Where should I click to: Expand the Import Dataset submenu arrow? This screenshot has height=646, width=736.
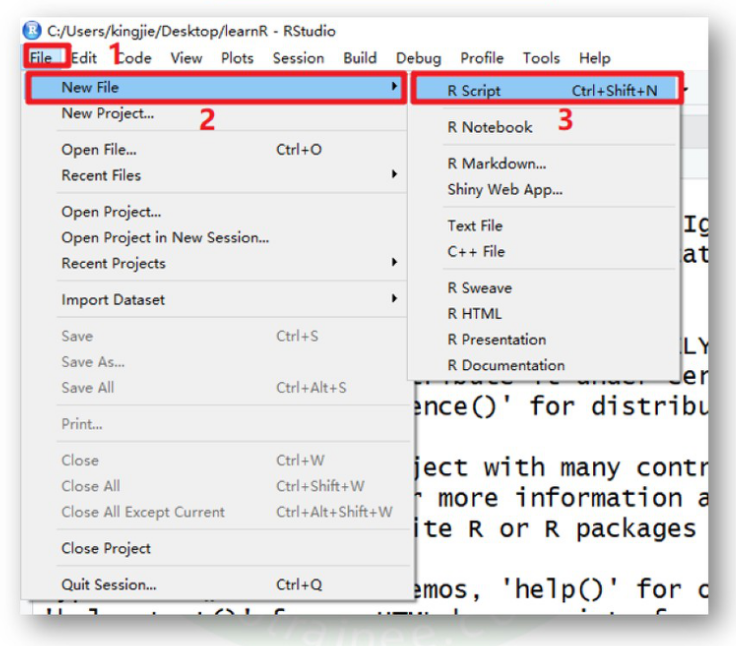[394, 298]
